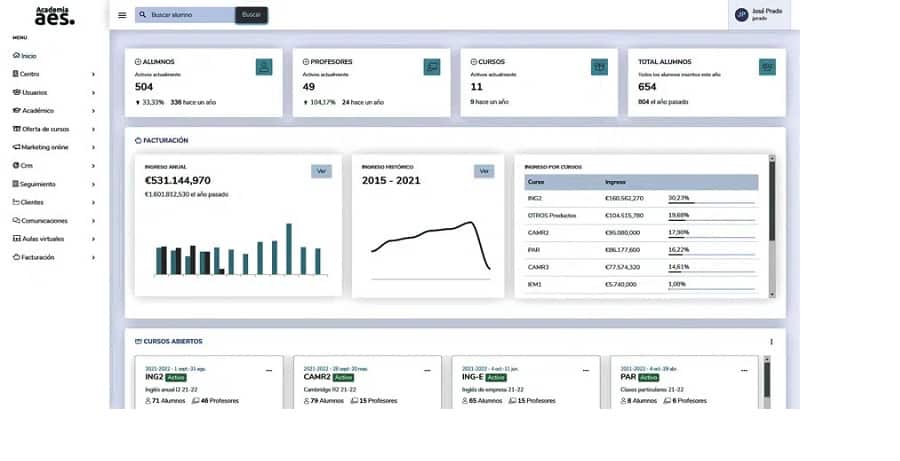Click the annual income bar chart
The width and height of the screenshot is (900, 461).
pyautogui.click(x=240, y=249)
